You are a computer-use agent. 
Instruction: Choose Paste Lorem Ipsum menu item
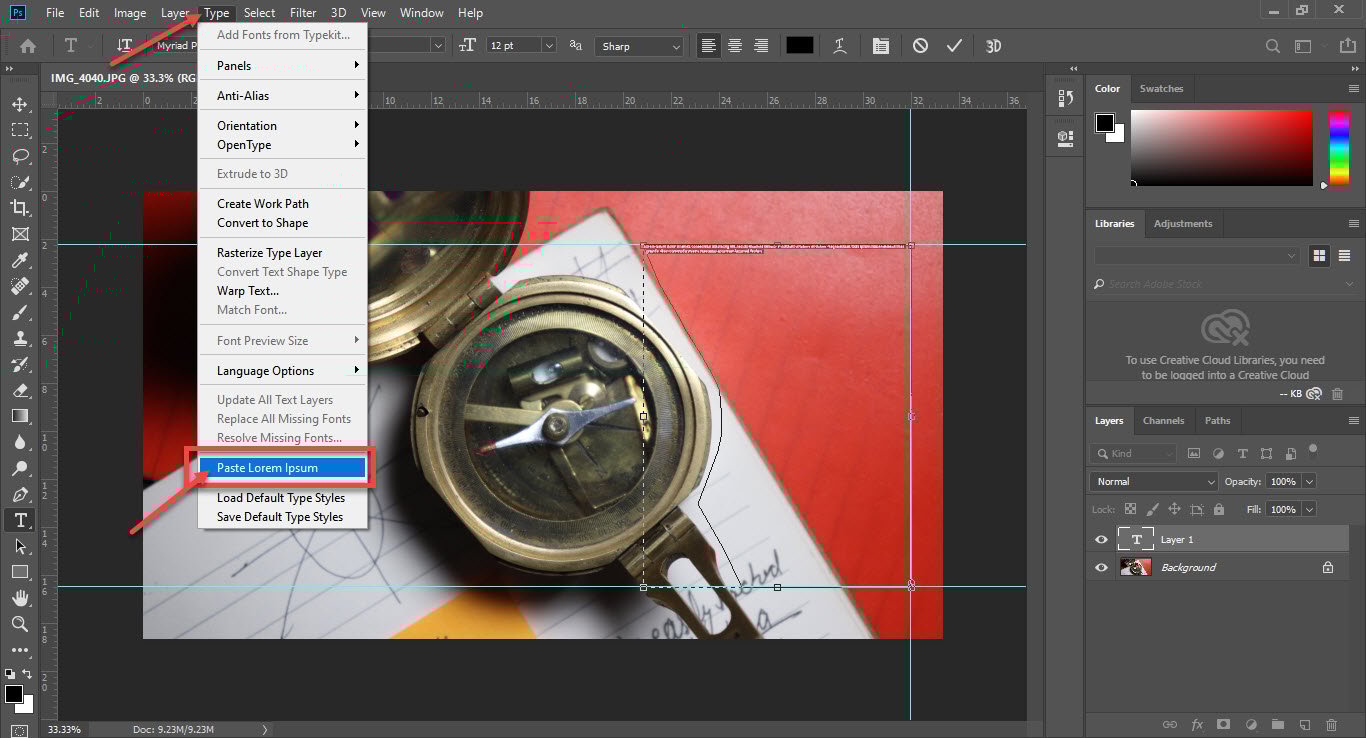point(267,468)
